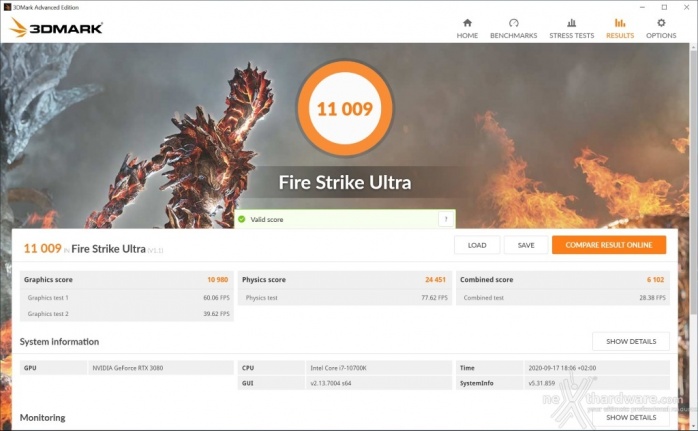Screen dimensions: 698x431
Task: Click COMPARE RESULT ONLINE button
Action: pos(609,245)
